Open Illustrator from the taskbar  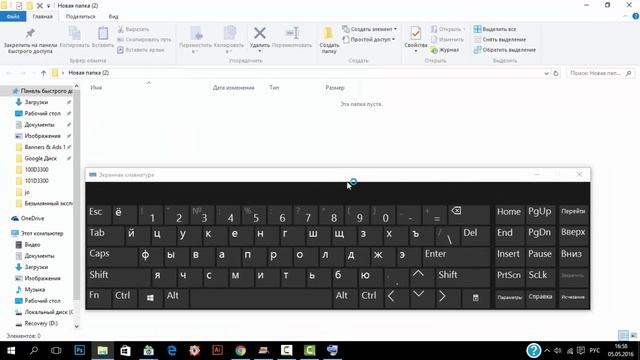[x=218, y=350]
